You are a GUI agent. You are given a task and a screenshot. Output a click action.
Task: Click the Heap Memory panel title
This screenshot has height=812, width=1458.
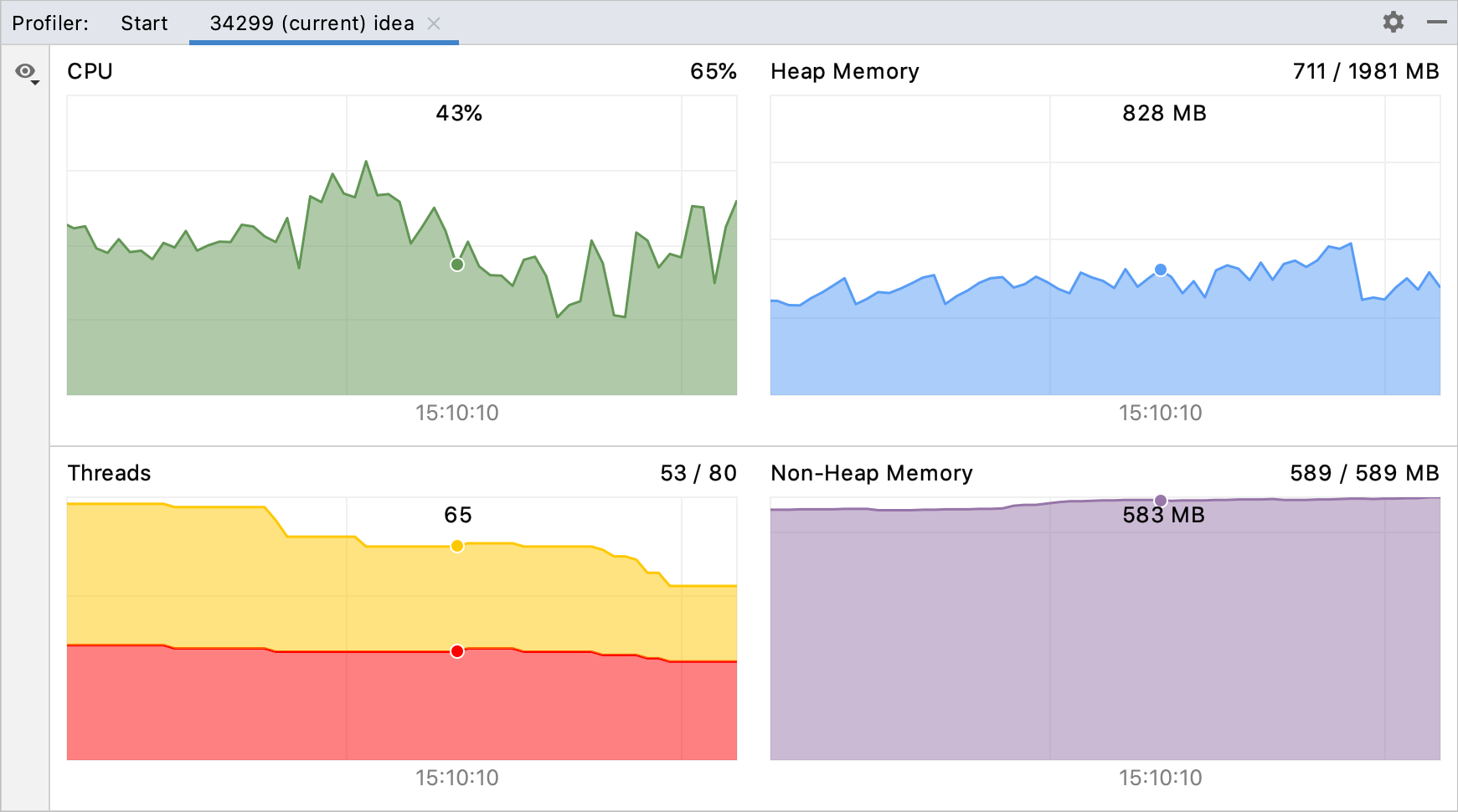pyautogui.click(x=843, y=71)
